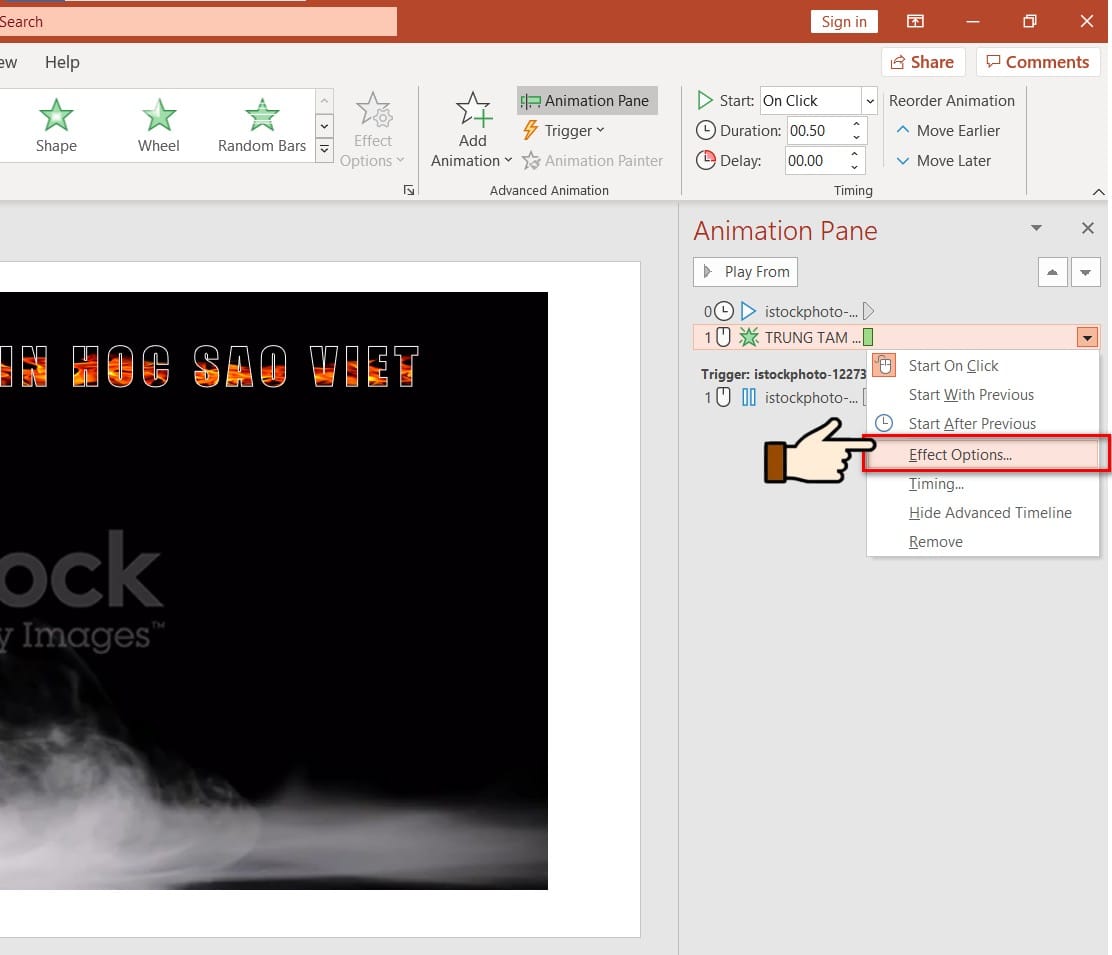Open Effect Options from context menu
Screen dimensions: 1112x955
coord(985,454)
